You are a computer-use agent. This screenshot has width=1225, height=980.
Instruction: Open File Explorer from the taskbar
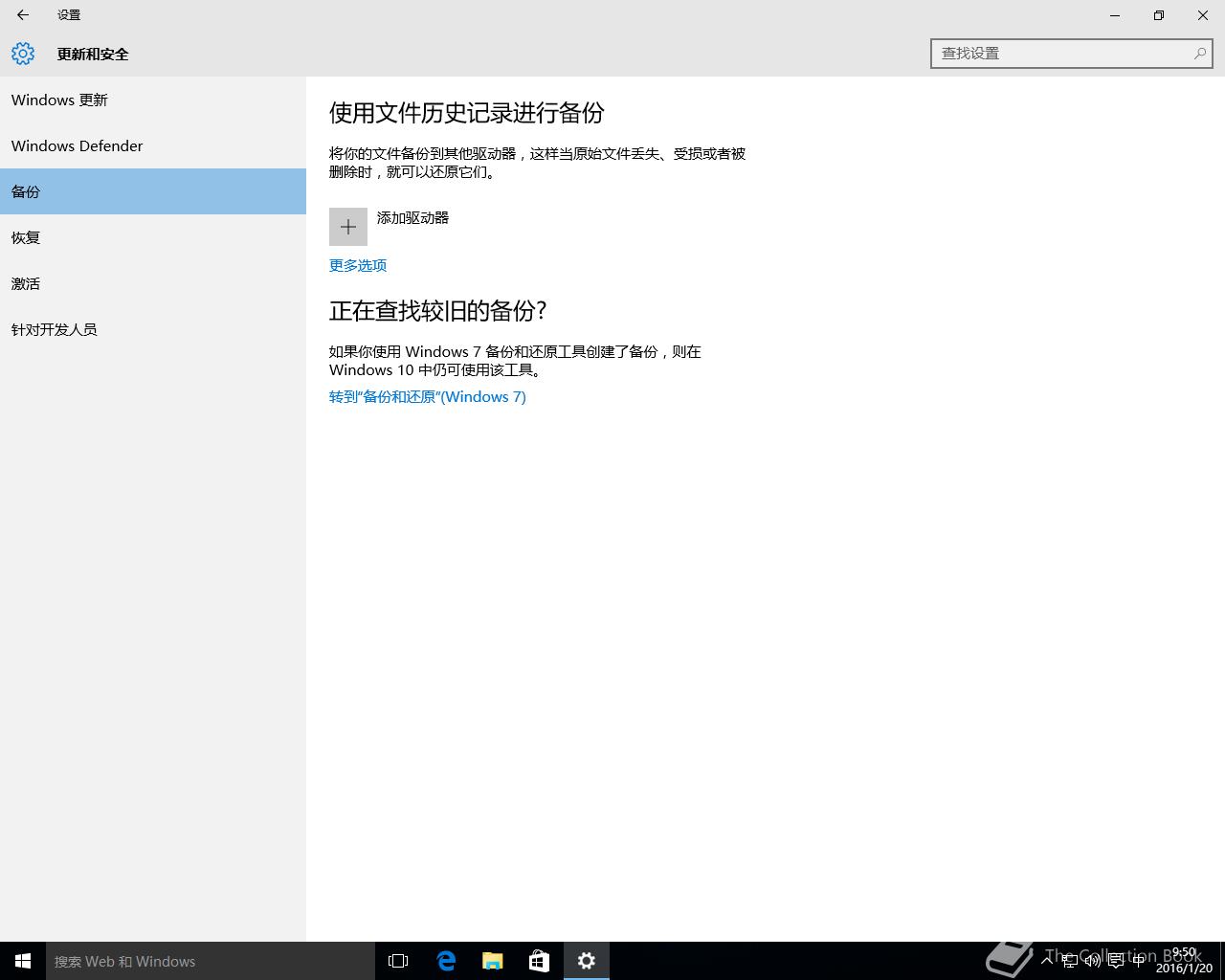tap(493, 961)
